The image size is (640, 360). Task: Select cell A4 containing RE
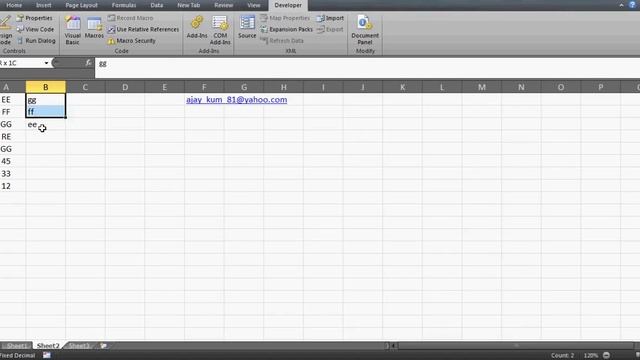(x=13, y=137)
